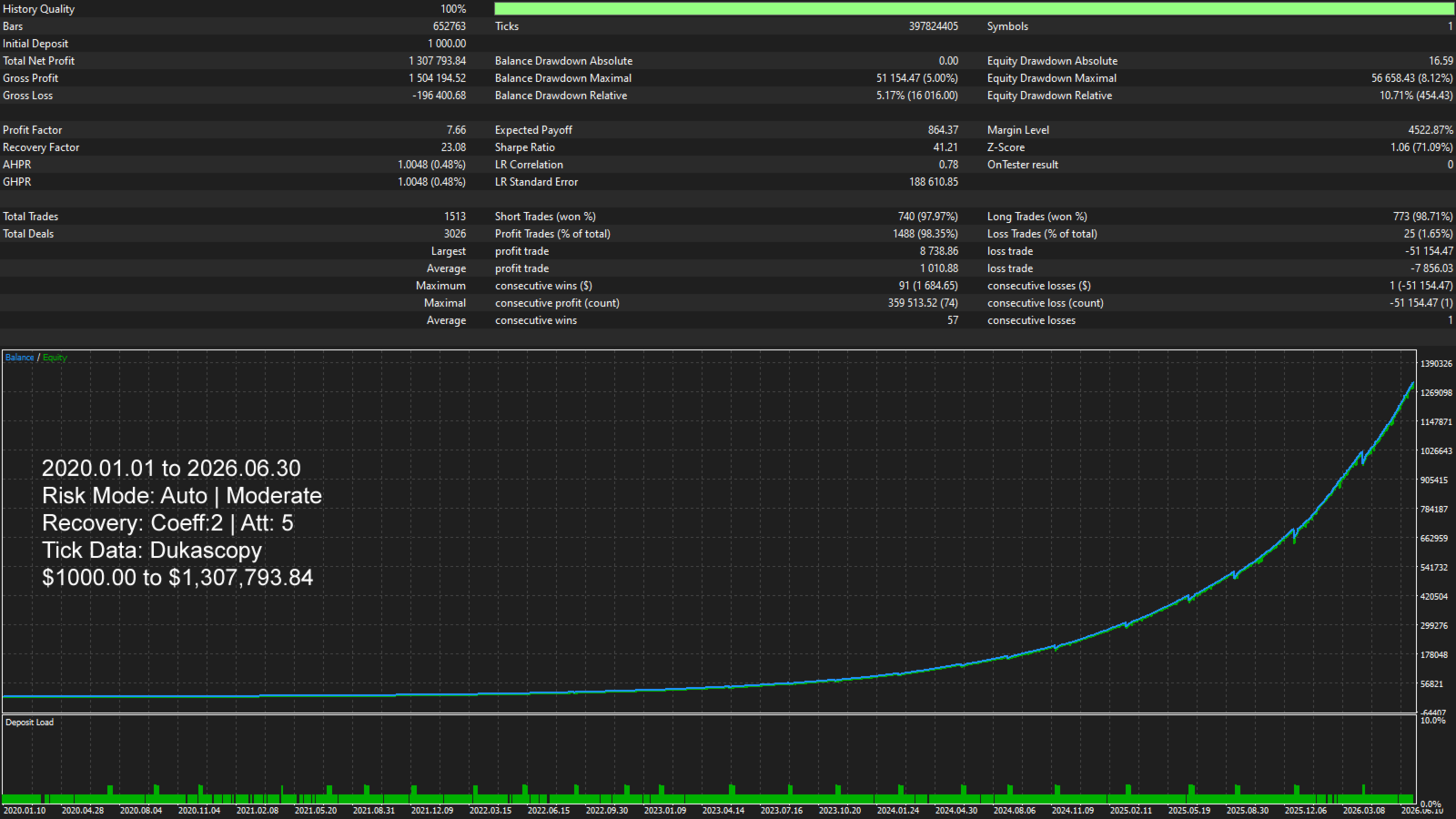1456x819 pixels.
Task: Click Balance Drawdown Maximal value 51 154.47 (5.00%)
Action: point(917,78)
